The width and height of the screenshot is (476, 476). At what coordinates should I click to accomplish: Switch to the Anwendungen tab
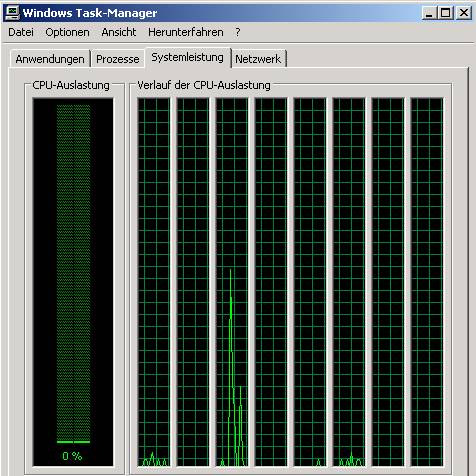(x=50, y=59)
